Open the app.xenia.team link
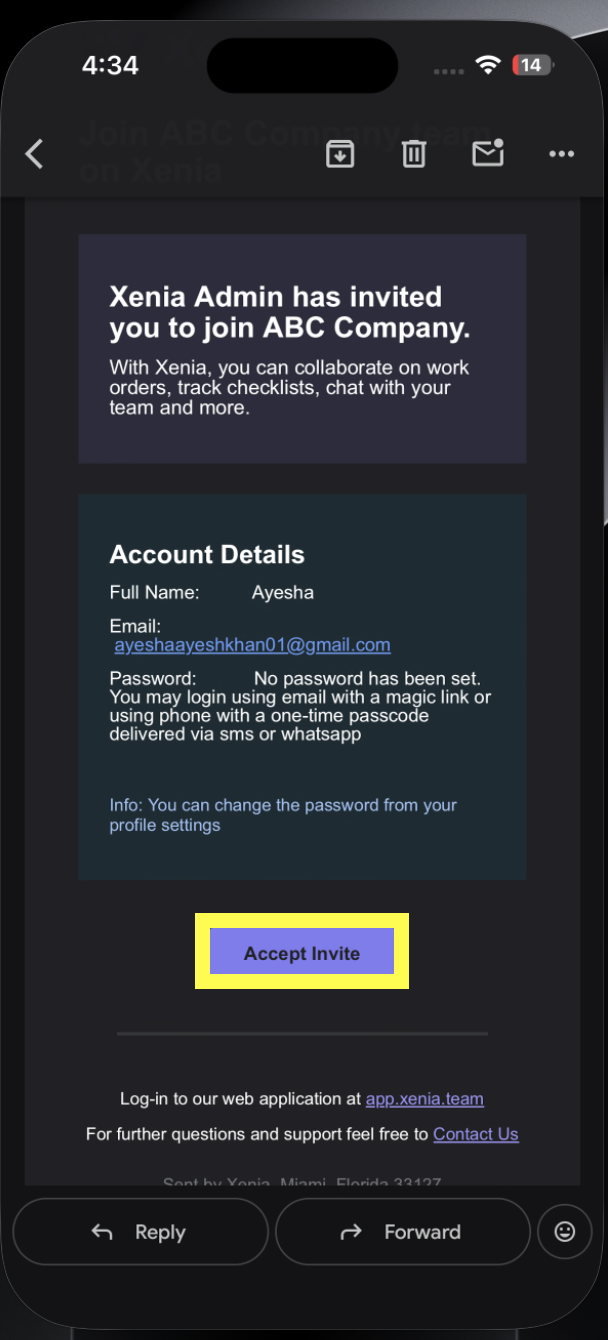 (x=425, y=1098)
